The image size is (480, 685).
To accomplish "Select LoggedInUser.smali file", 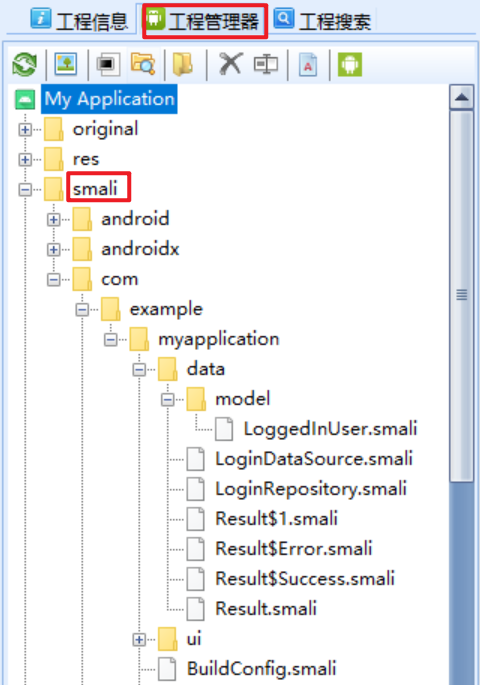I will pos(330,429).
